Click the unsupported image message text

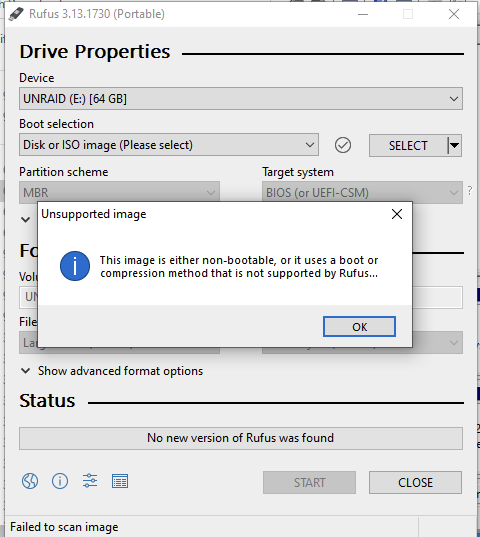[239, 267]
